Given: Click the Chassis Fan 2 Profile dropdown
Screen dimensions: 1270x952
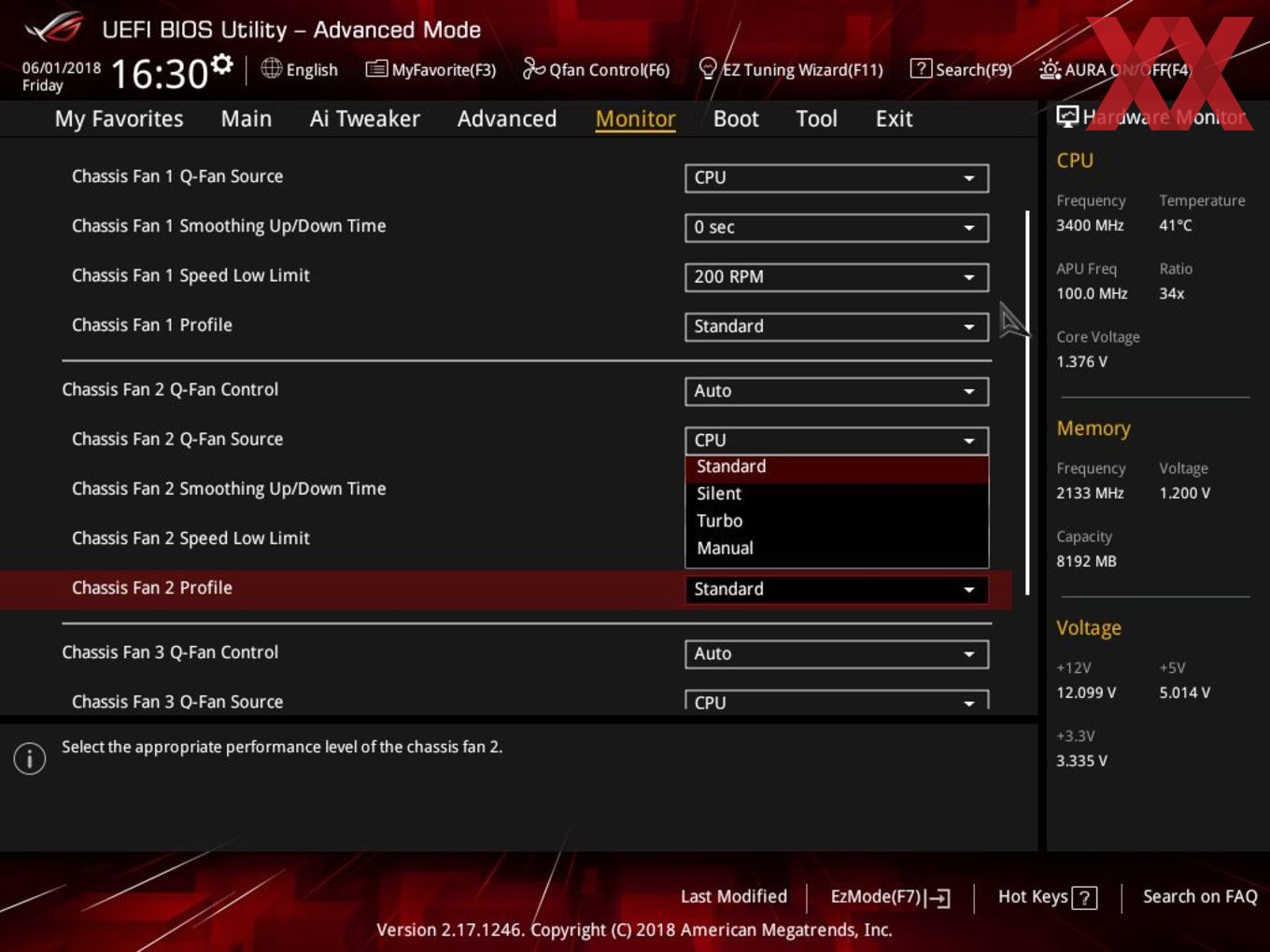Looking at the screenshot, I should click(837, 590).
